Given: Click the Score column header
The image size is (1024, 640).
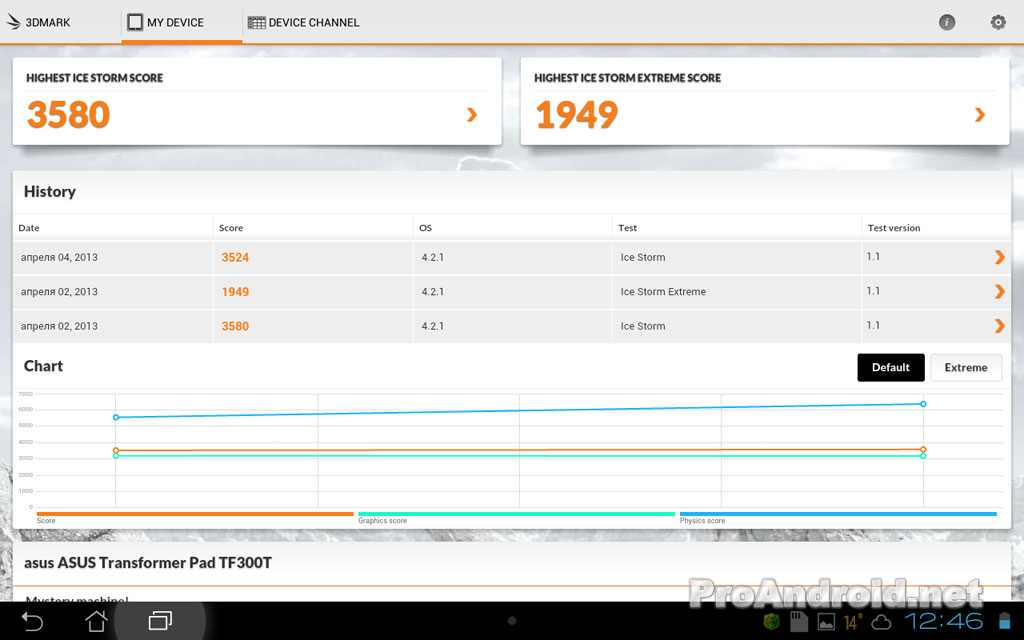Looking at the screenshot, I should click(x=231, y=228).
